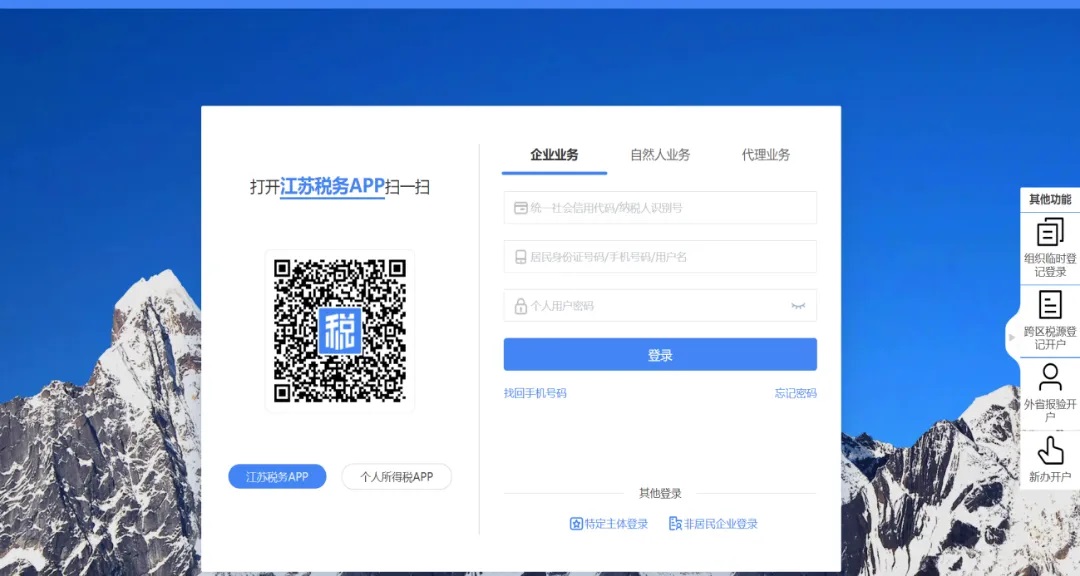Click the 特定主体登录 icon
The height and width of the screenshot is (576, 1080).
(x=576, y=524)
